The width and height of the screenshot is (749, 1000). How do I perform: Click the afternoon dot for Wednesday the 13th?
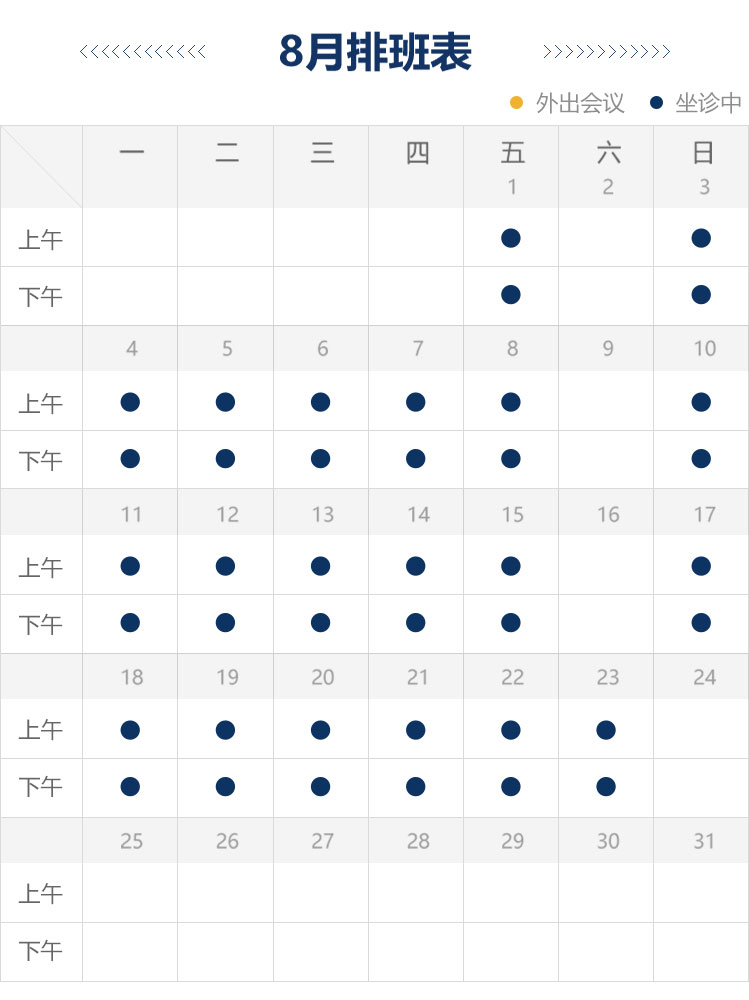[321, 623]
